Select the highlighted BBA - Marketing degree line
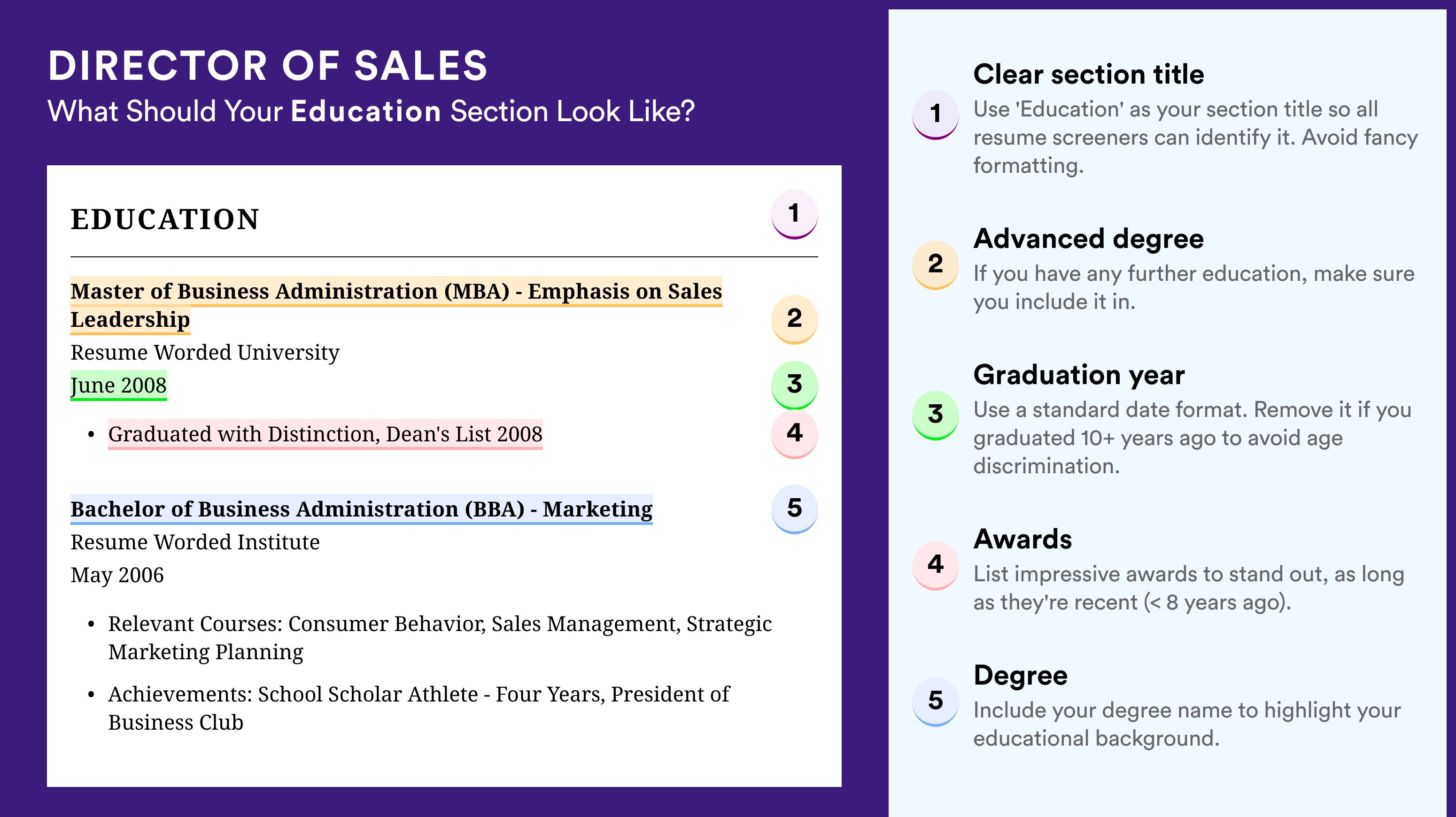Viewport: 1456px width, 817px height. [362, 509]
